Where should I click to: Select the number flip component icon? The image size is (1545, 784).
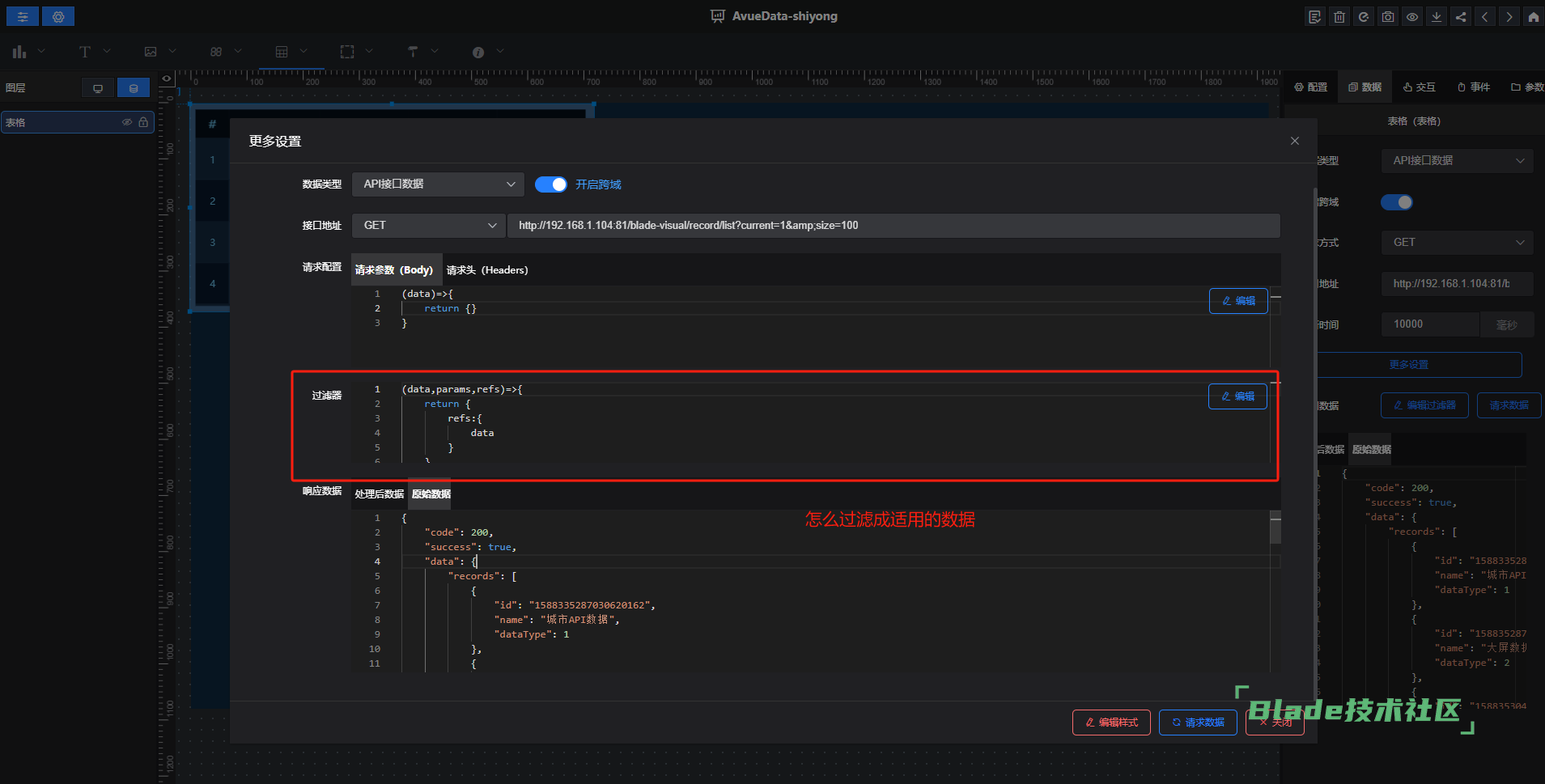click(x=216, y=52)
